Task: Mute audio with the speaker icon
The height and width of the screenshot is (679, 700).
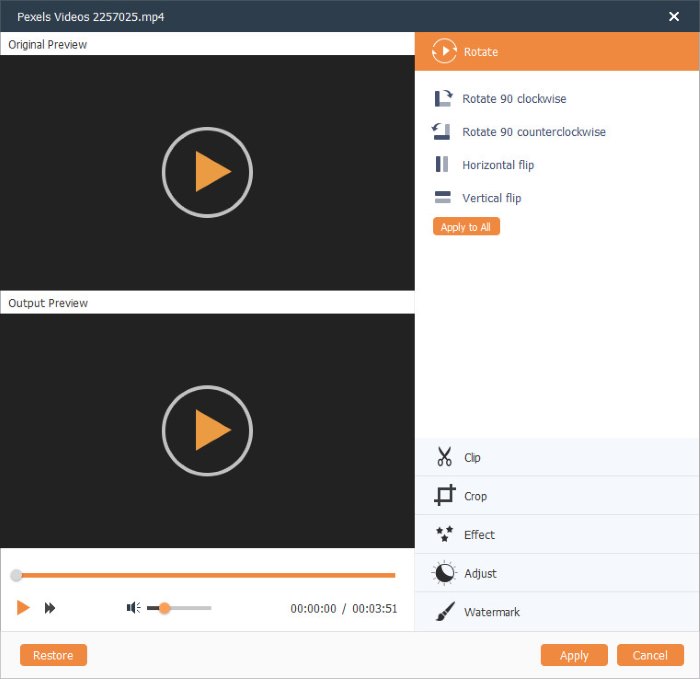Action: 133,608
